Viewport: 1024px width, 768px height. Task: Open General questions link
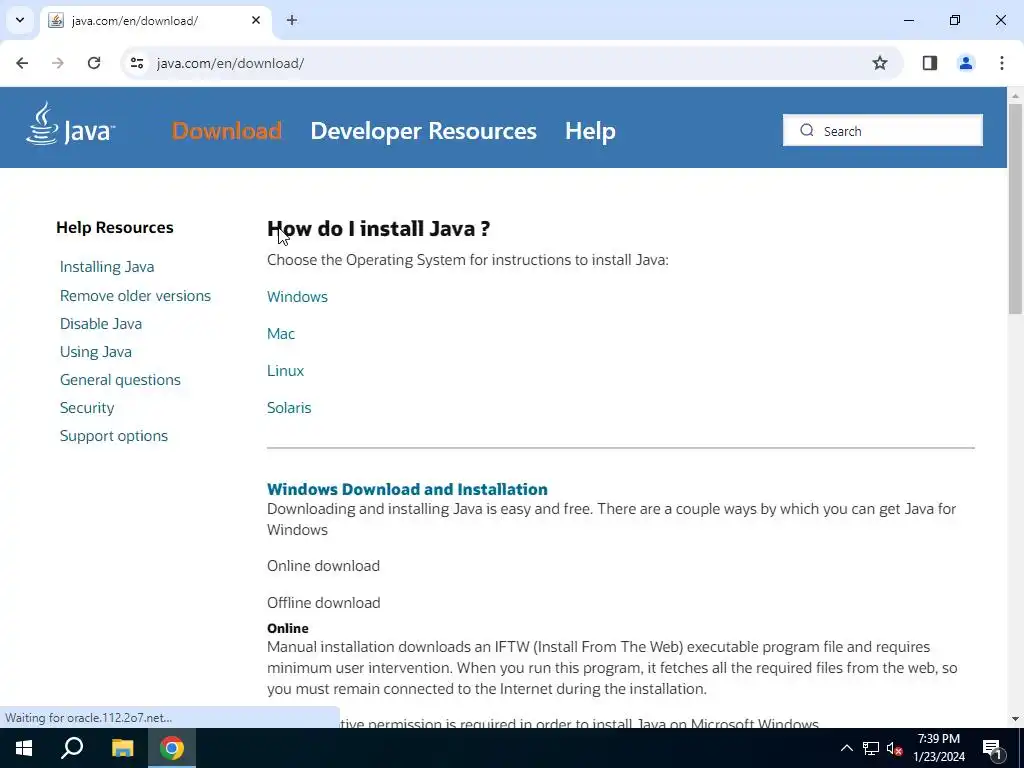[120, 380]
